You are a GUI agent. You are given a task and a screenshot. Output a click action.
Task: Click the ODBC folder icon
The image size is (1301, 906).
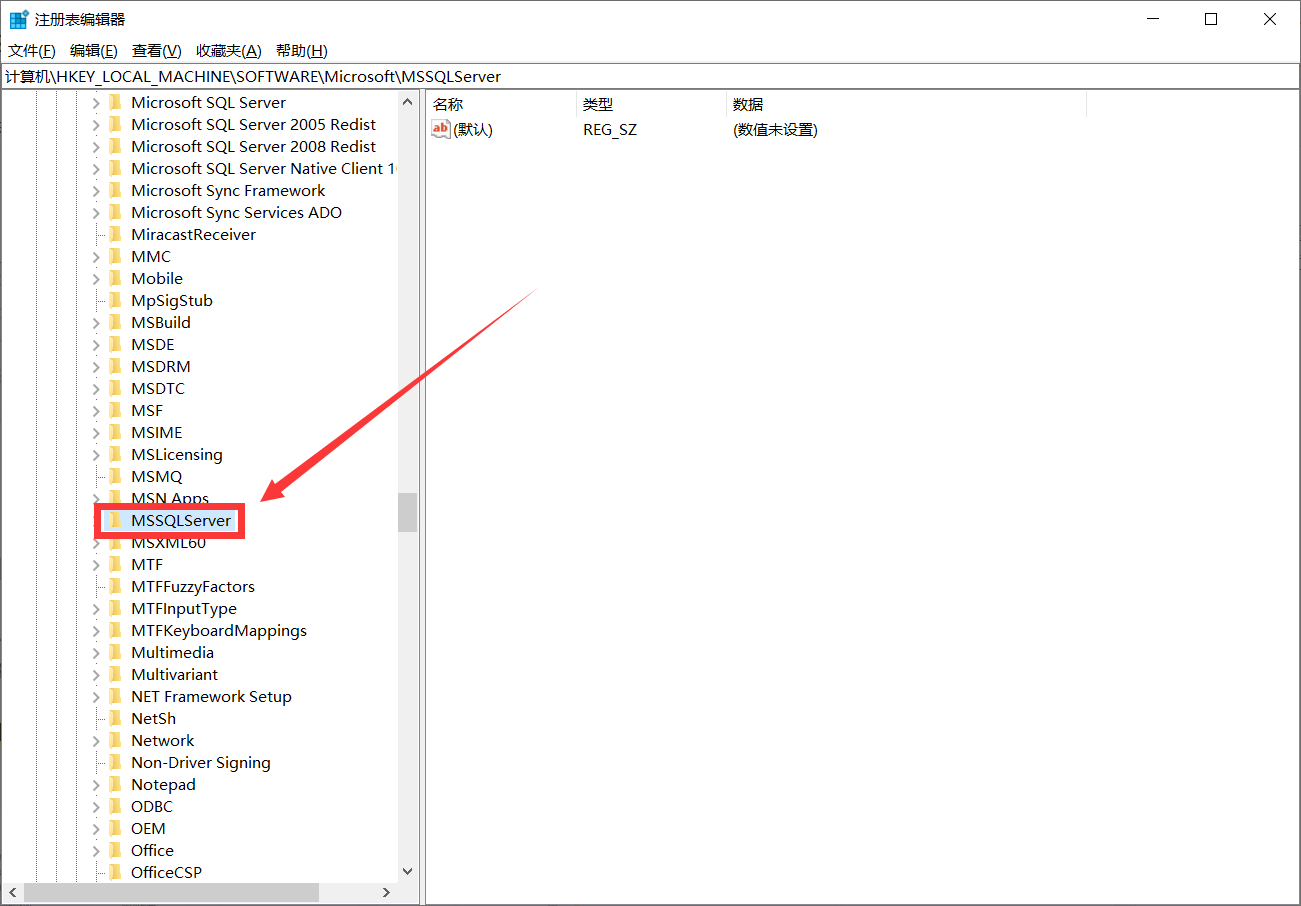click(115, 807)
